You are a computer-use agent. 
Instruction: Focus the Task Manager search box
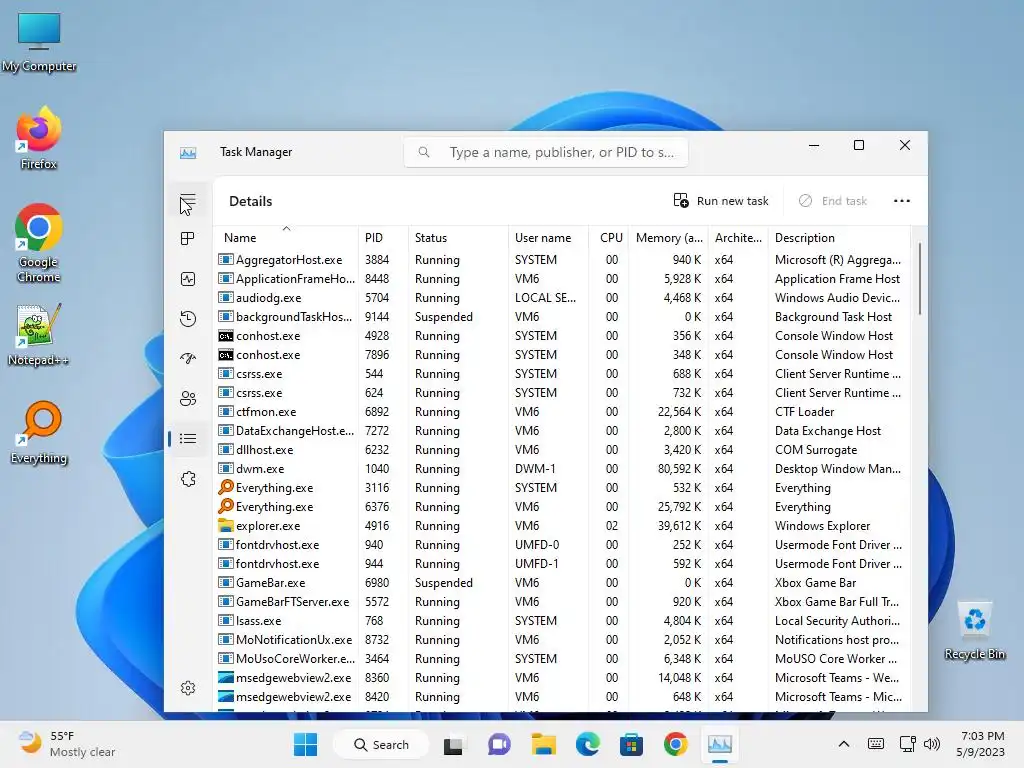tap(546, 152)
